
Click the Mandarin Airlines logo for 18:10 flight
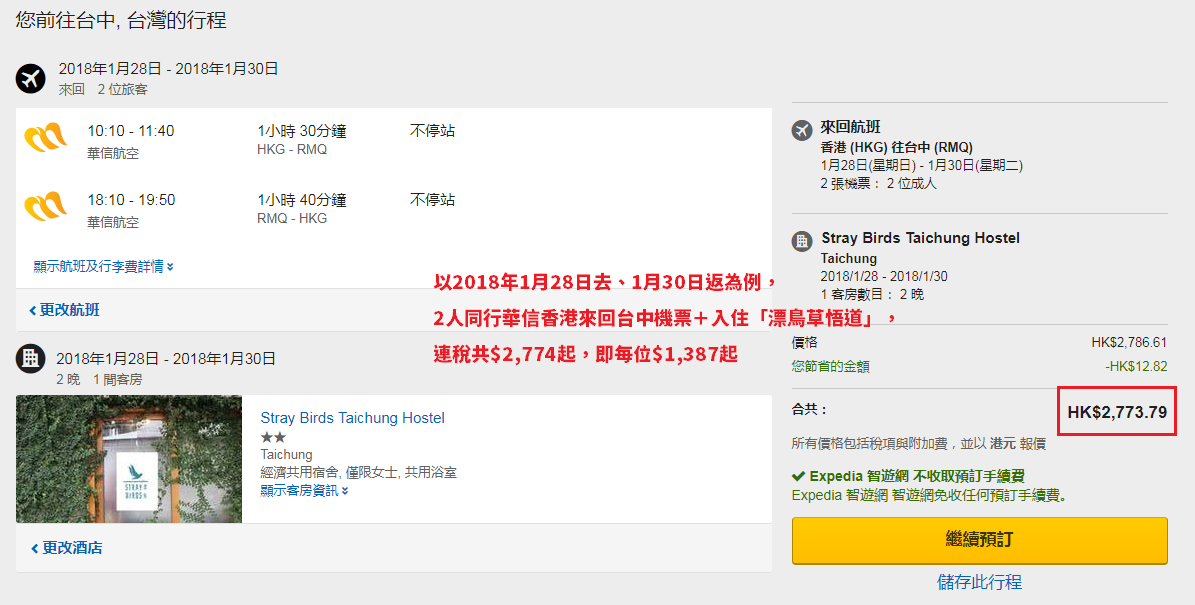[46, 206]
